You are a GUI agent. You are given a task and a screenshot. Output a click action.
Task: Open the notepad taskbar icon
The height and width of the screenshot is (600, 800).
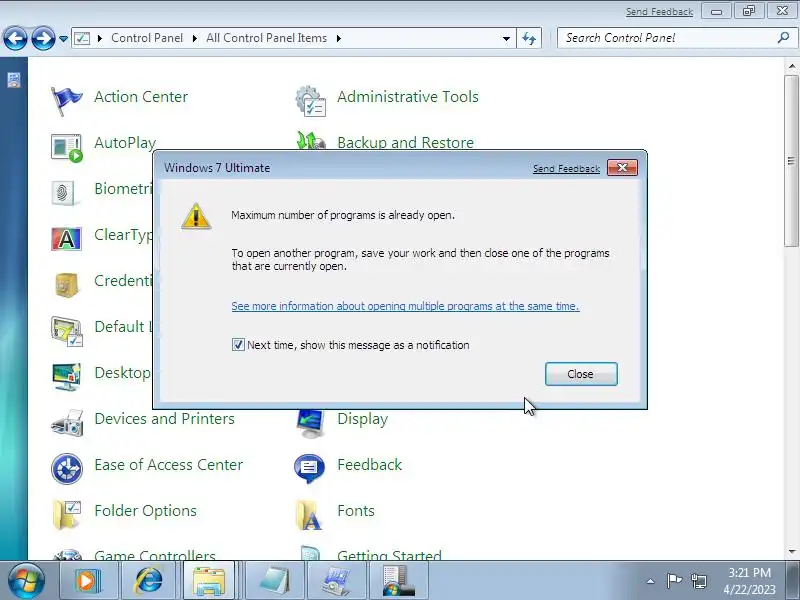274,581
